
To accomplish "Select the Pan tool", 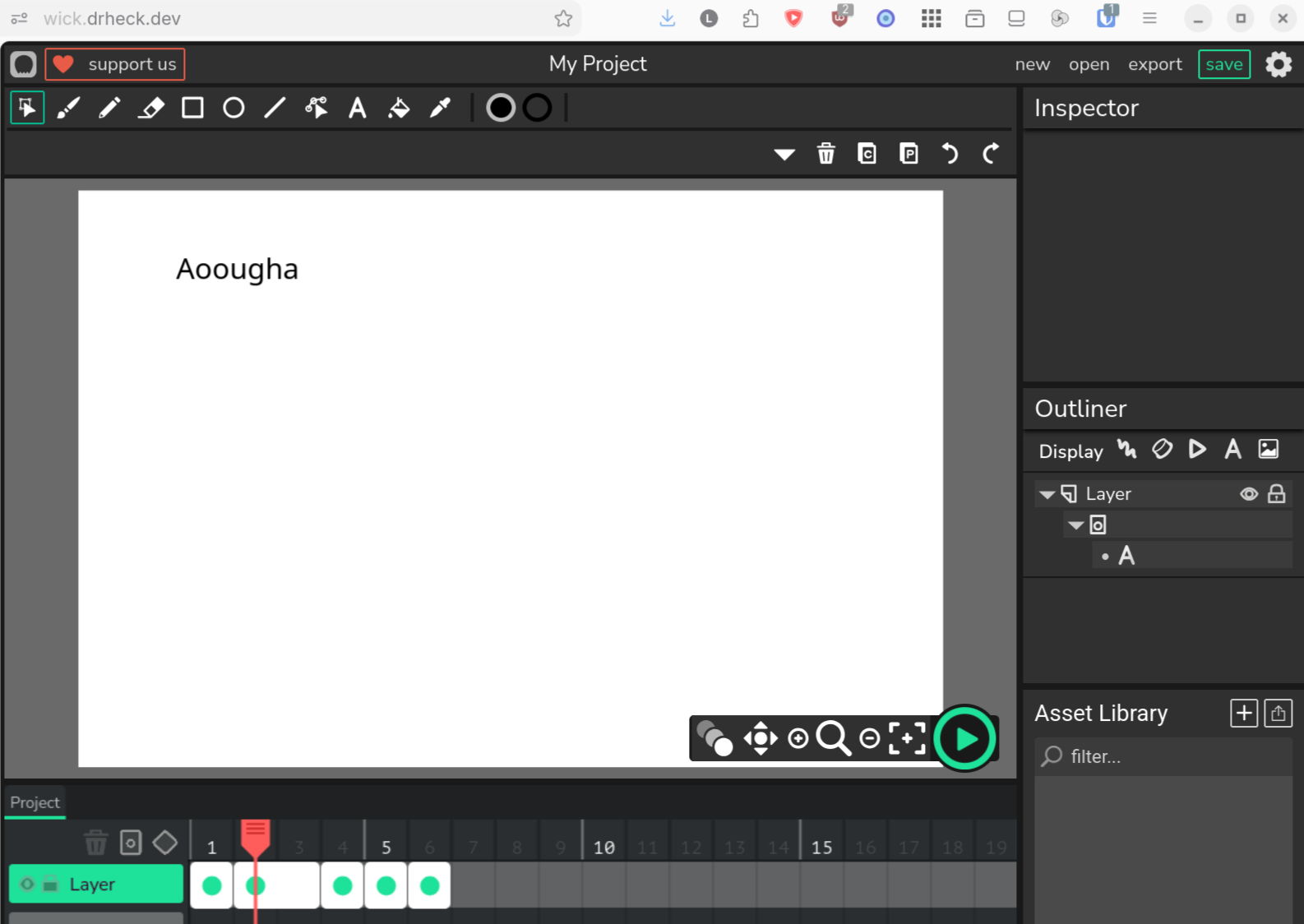I will (x=761, y=738).
